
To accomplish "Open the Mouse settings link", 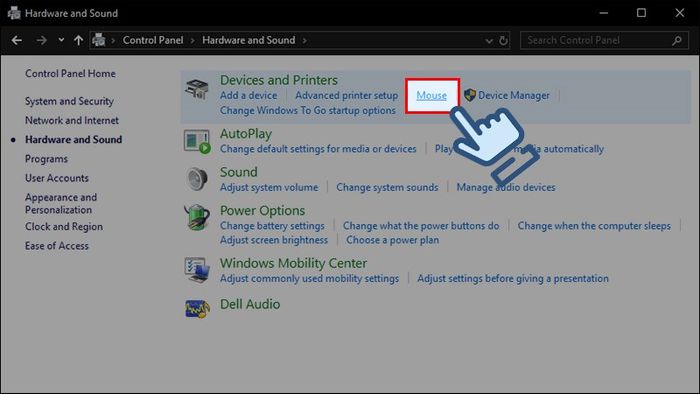I will (x=431, y=95).
